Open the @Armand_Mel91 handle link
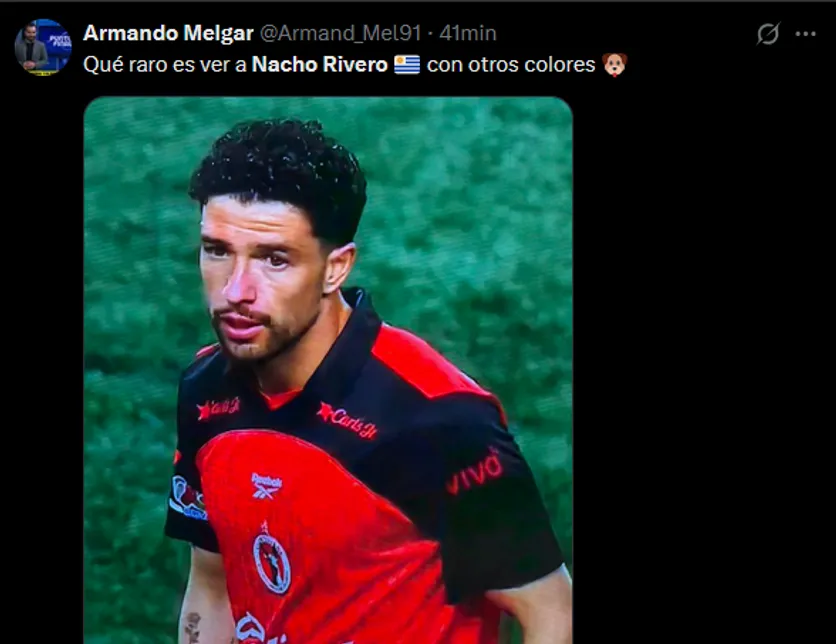836x644 pixels. coord(340,33)
